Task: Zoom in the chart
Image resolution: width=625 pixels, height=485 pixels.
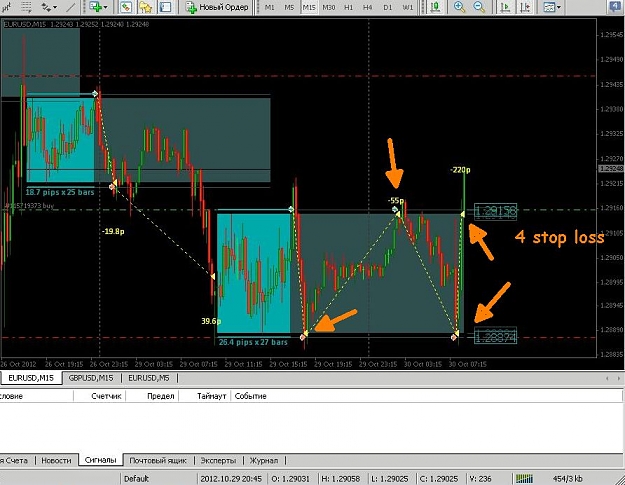Action: point(460,7)
